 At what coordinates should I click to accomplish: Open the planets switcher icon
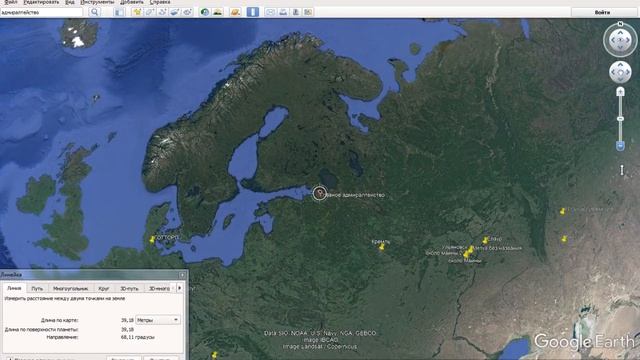pos(235,12)
